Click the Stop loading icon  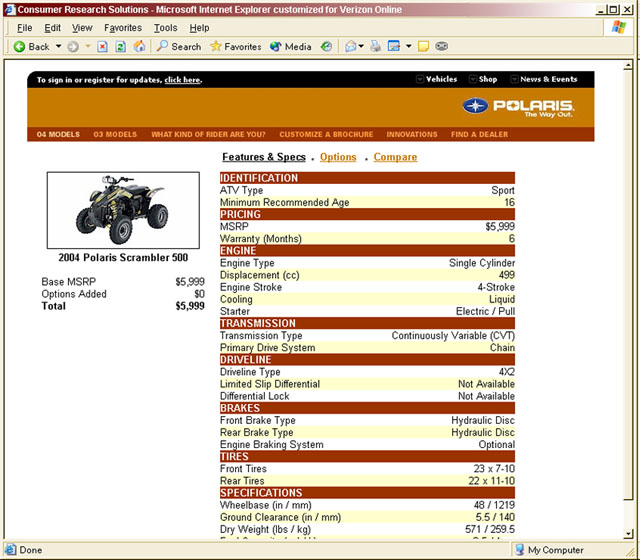click(102, 47)
